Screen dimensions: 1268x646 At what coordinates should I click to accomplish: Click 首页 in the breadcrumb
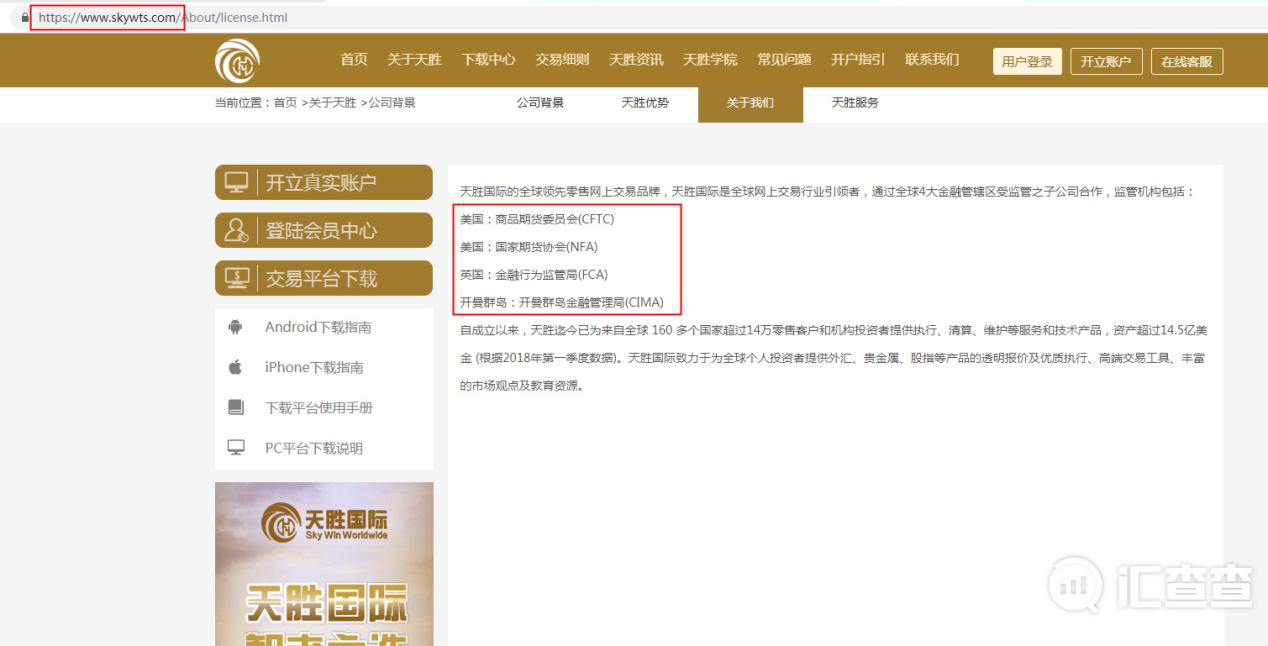point(285,103)
